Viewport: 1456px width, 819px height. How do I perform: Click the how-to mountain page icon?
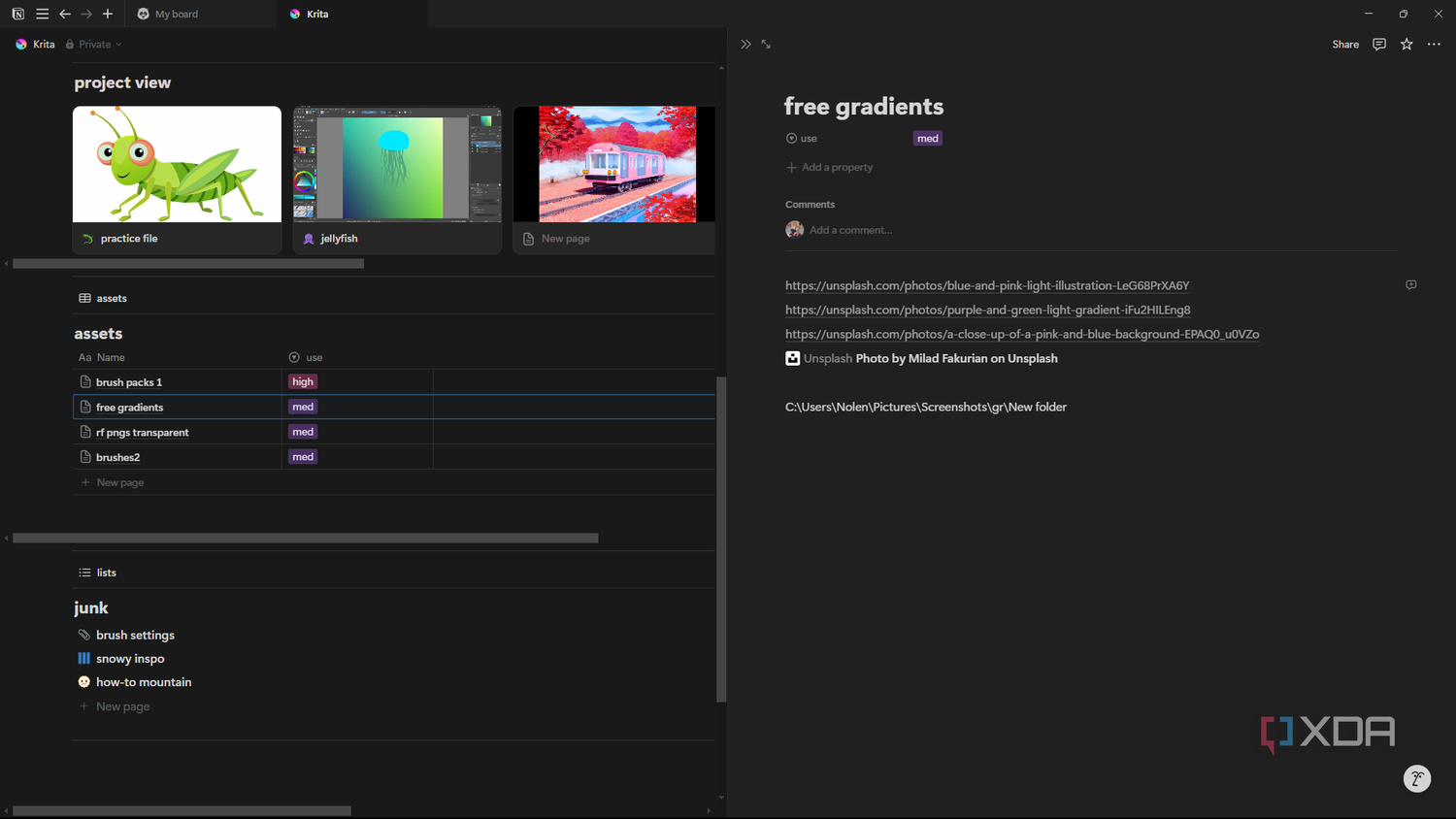coord(84,682)
